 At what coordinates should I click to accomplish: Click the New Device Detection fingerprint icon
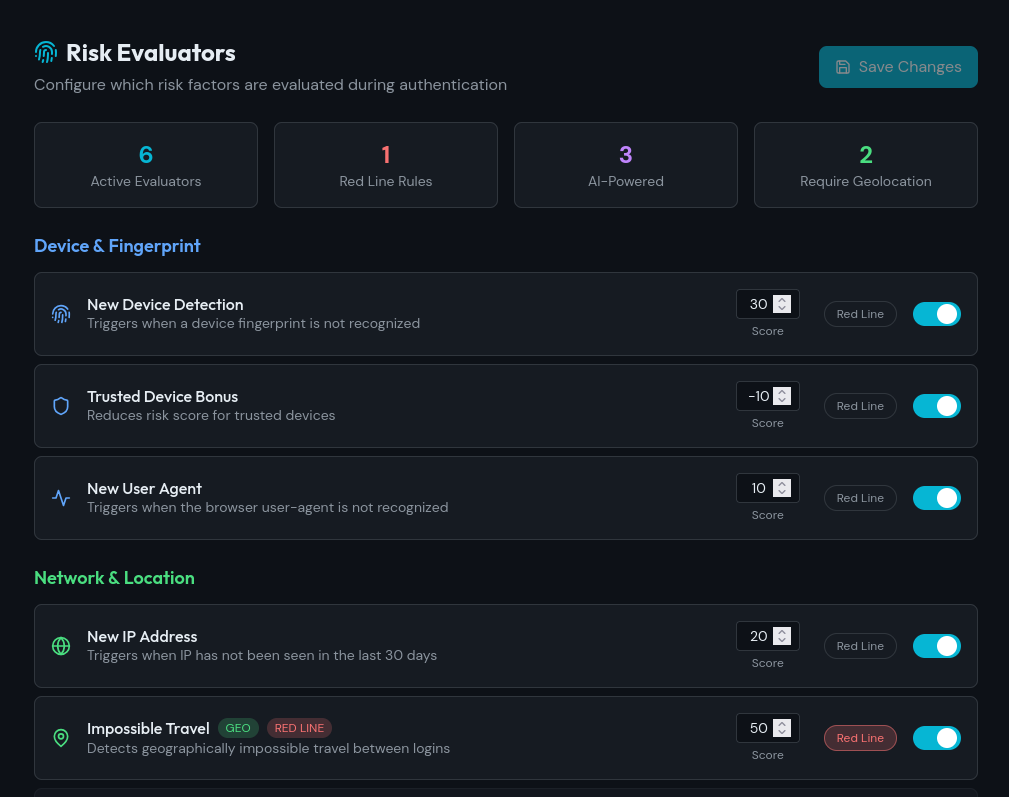click(61, 314)
